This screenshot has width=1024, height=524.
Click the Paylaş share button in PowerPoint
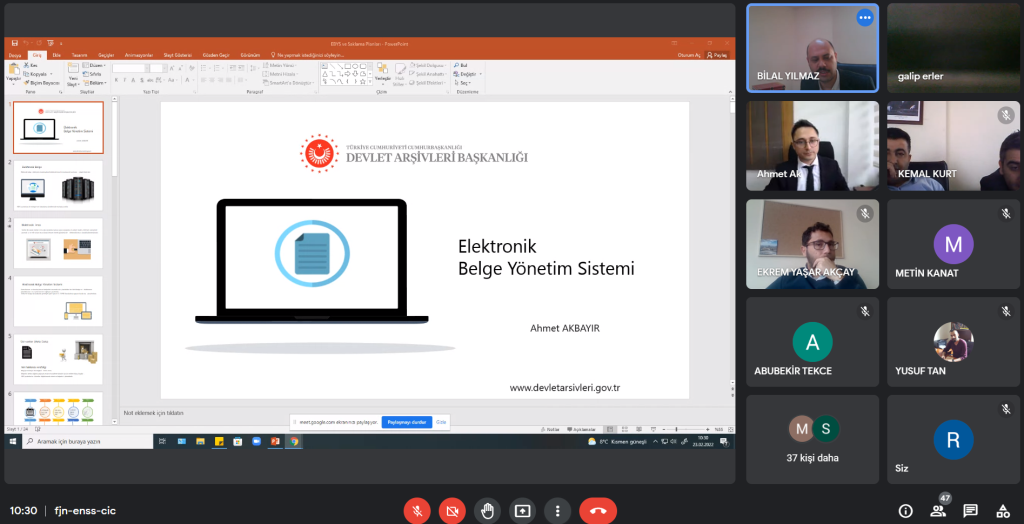[x=717, y=56]
